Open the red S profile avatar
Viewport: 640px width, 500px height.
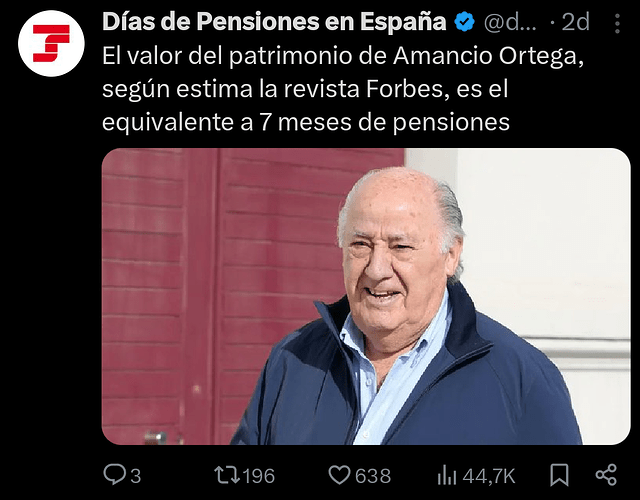[51, 44]
